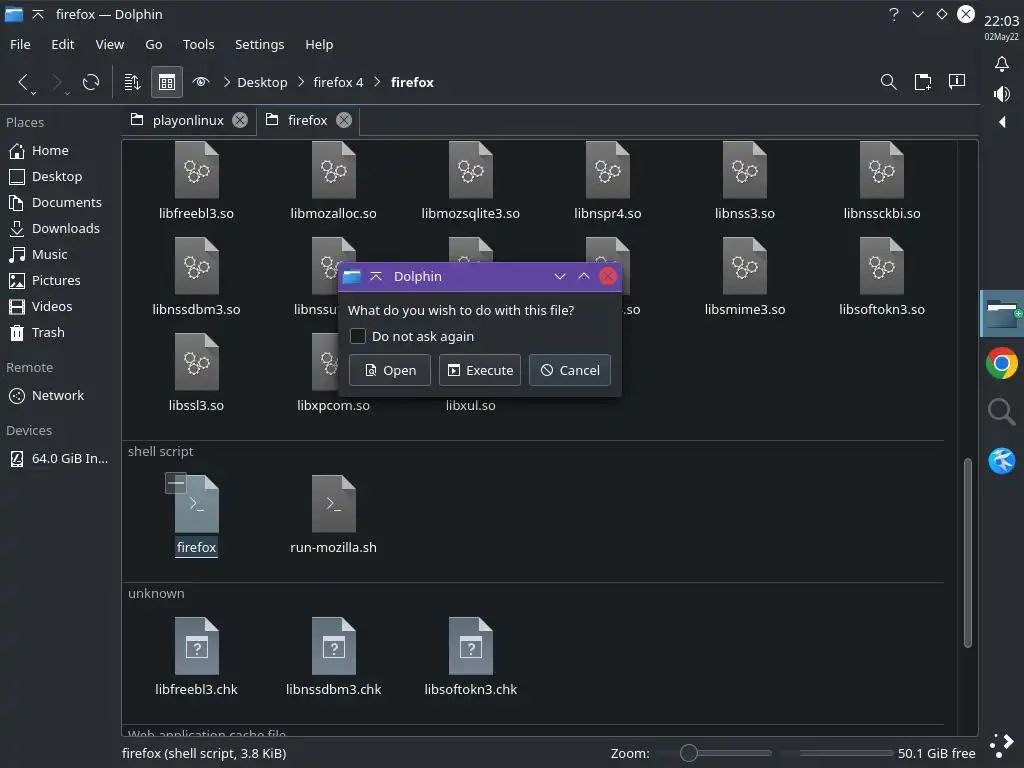Check the 'Do not ask again' box
The width and height of the screenshot is (1024, 768).
click(x=358, y=336)
